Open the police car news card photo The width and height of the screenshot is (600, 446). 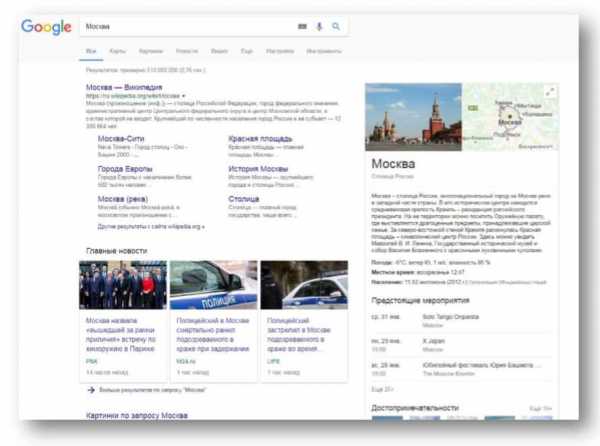[x=213, y=285]
